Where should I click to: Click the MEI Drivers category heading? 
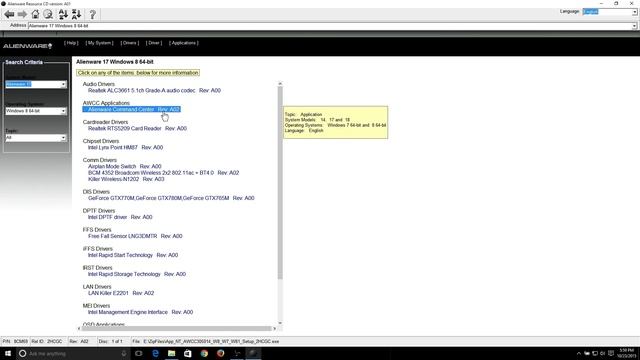pyautogui.click(x=96, y=306)
